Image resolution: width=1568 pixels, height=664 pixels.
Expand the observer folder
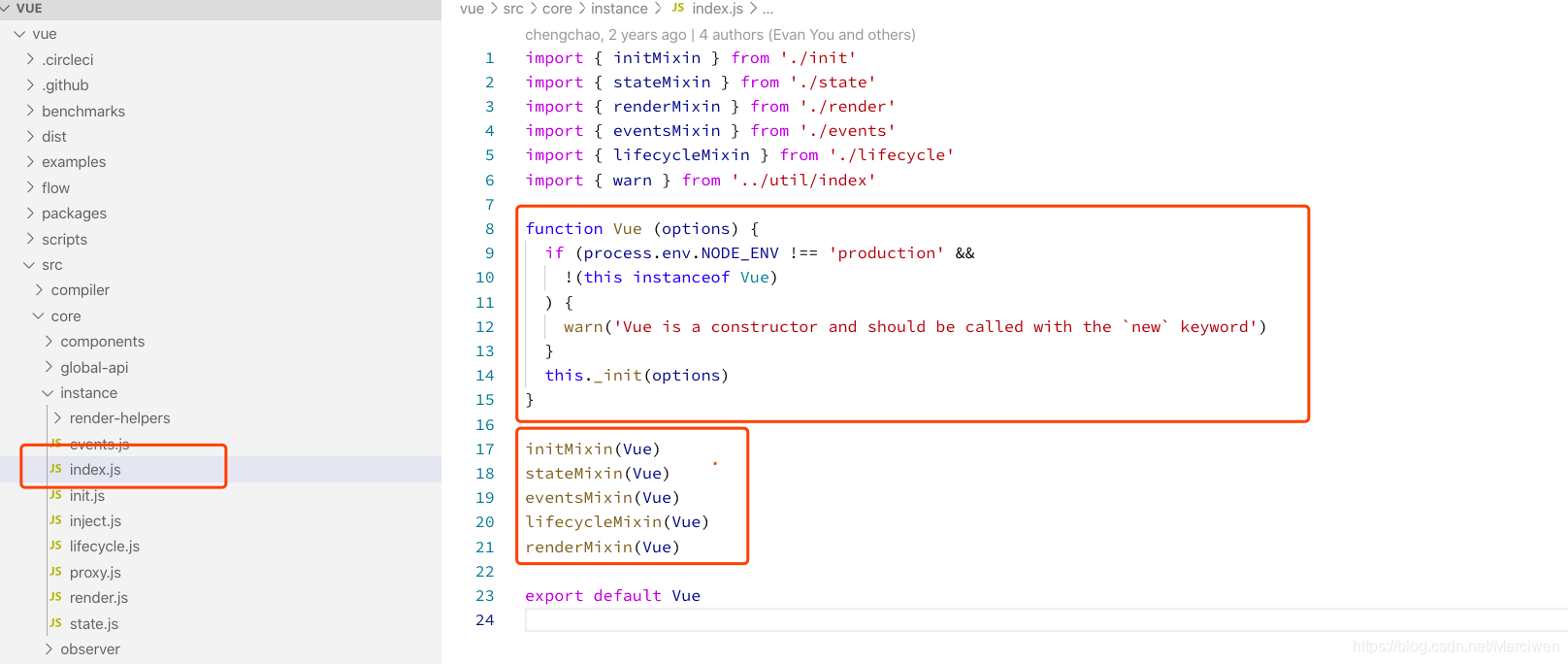tap(49, 649)
